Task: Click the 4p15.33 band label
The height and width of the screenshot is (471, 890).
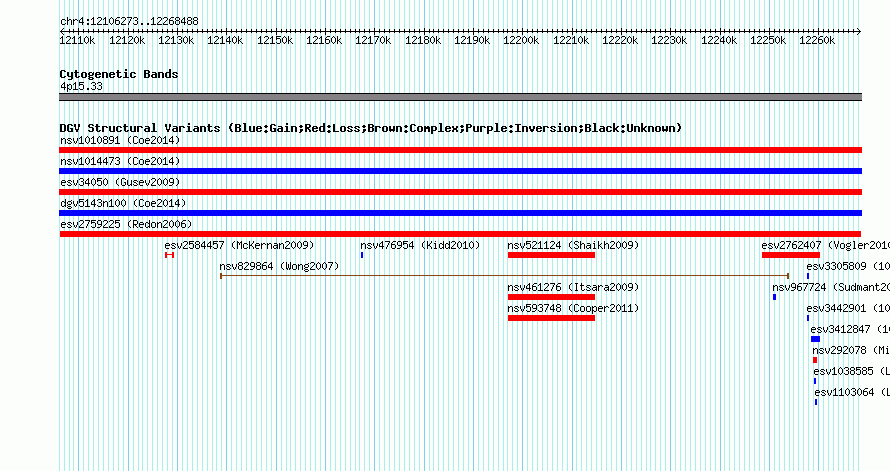Action: click(81, 86)
